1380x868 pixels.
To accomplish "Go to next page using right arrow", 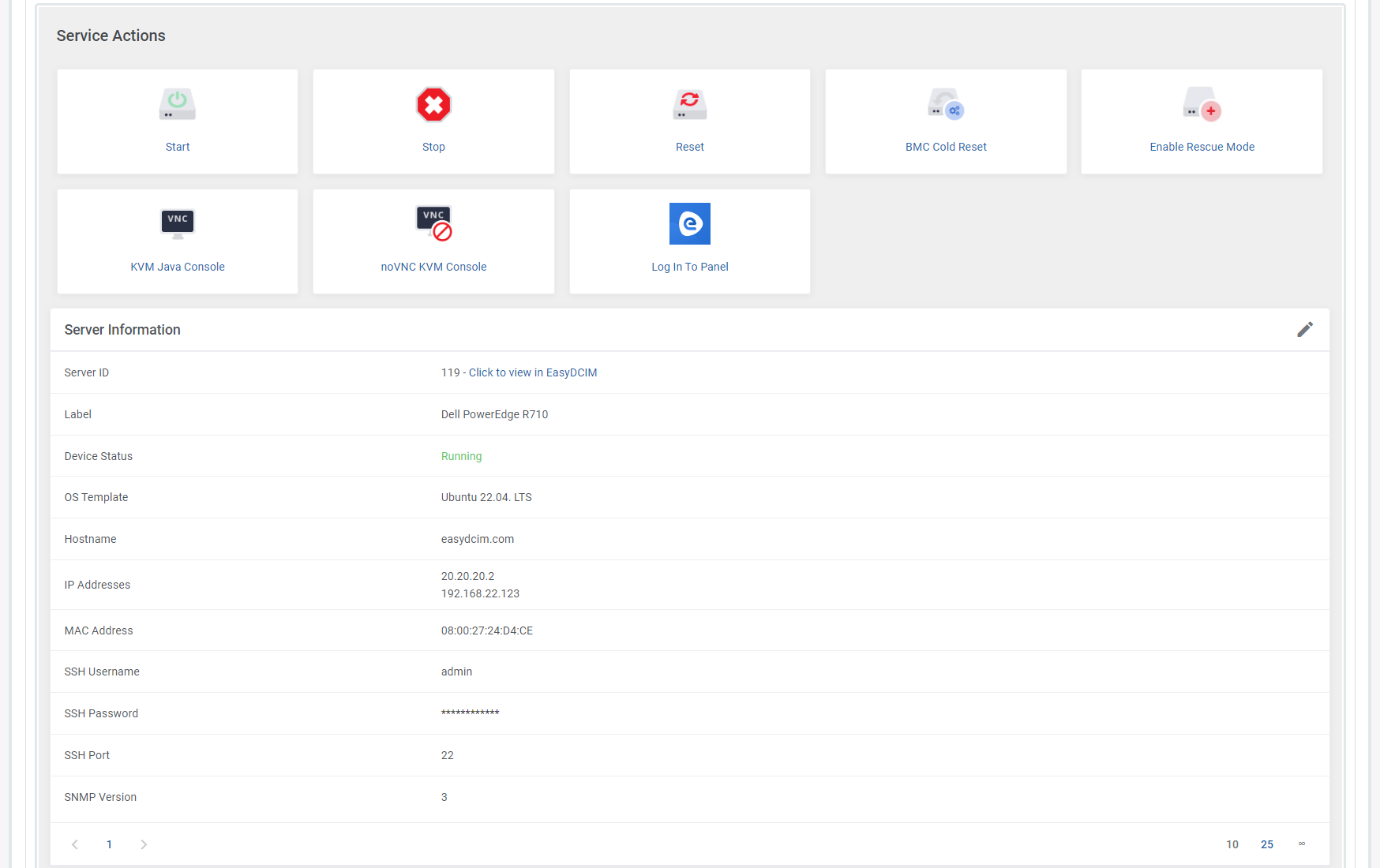I will (144, 844).
